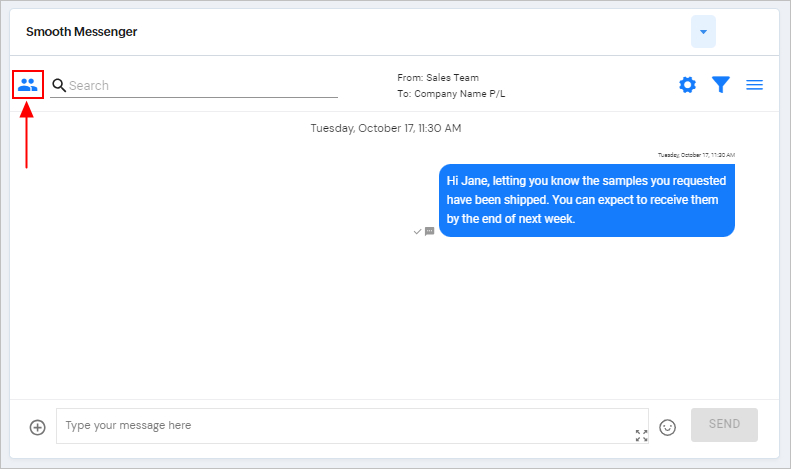This screenshot has height=469, width=791.
Task: Expand the message box with fullscreen arrows
Action: (x=641, y=435)
